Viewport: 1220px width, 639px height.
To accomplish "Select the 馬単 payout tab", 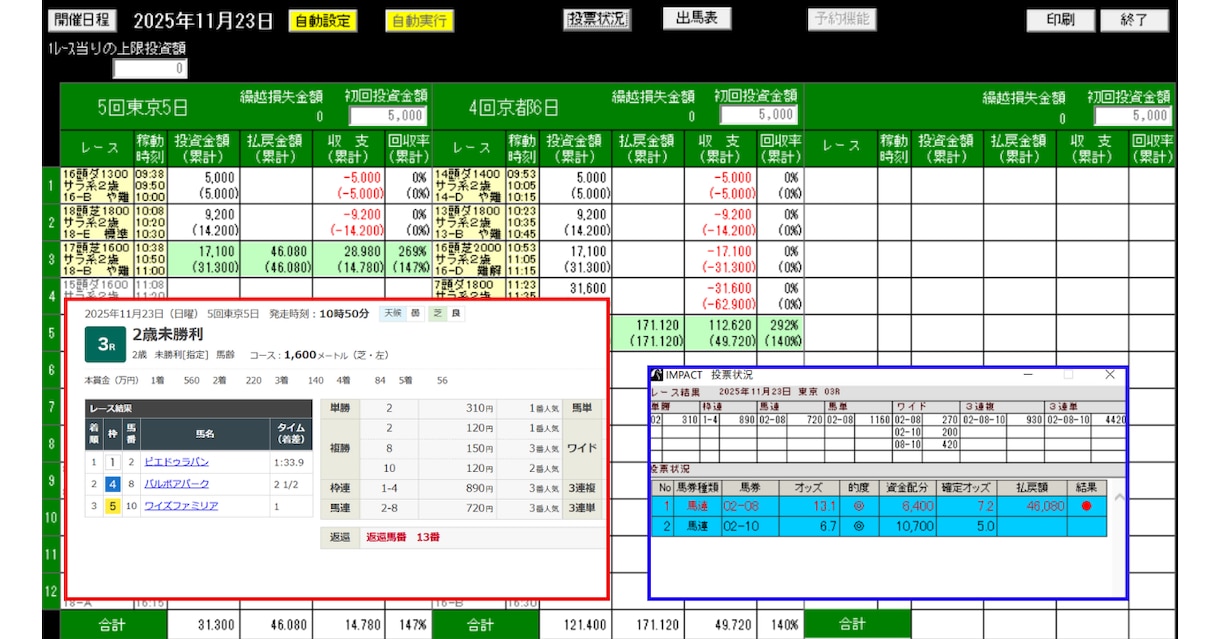I will tap(581, 408).
